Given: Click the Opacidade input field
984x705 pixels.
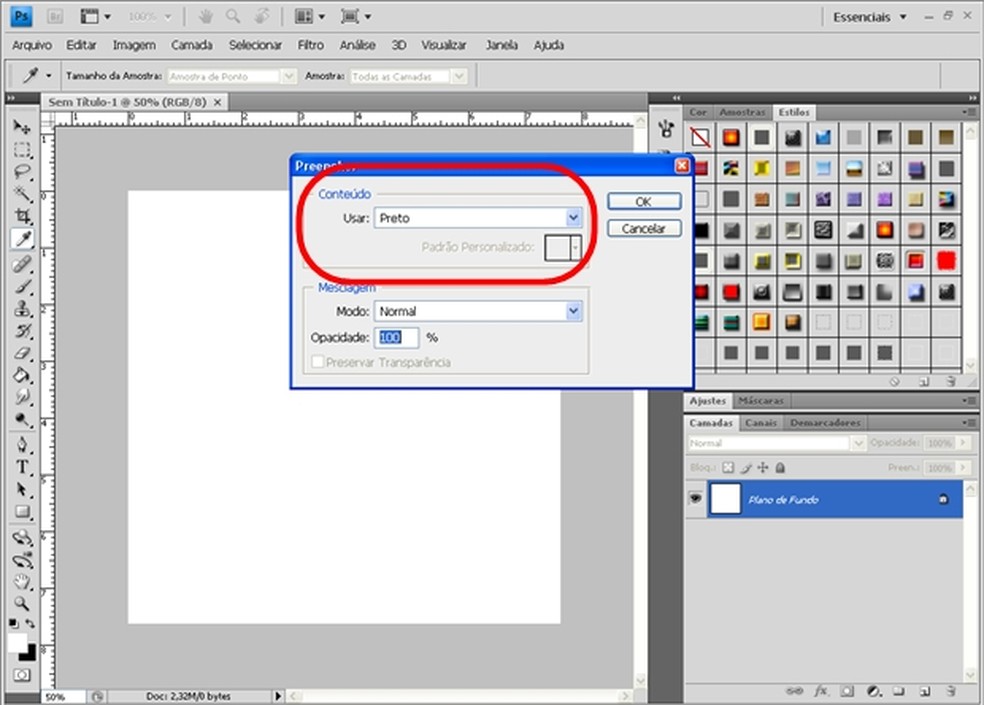Looking at the screenshot, I should (397, 338).
